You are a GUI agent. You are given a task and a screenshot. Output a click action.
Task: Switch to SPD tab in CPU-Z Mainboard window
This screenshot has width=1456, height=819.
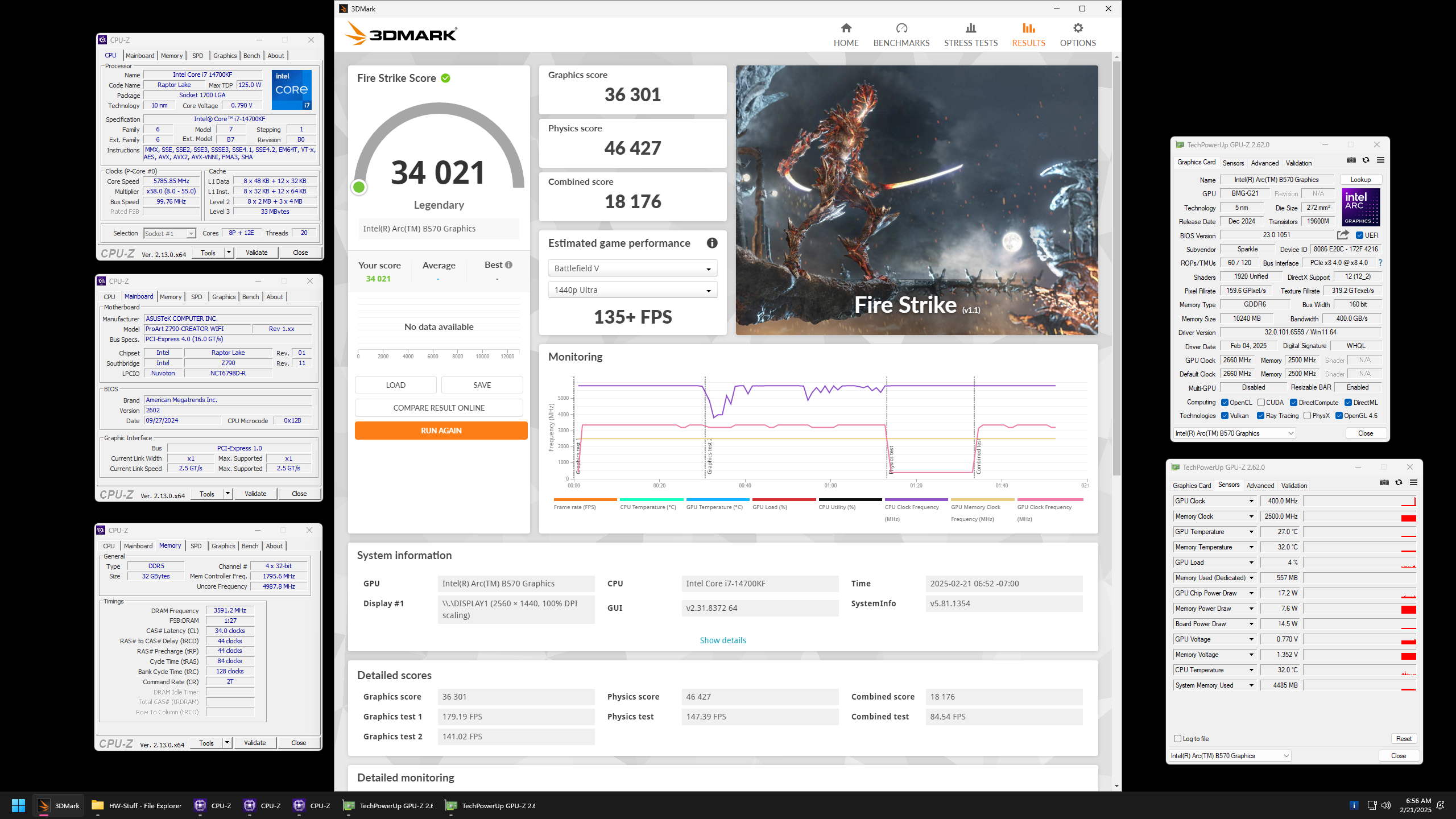click(x=197, y=297)
